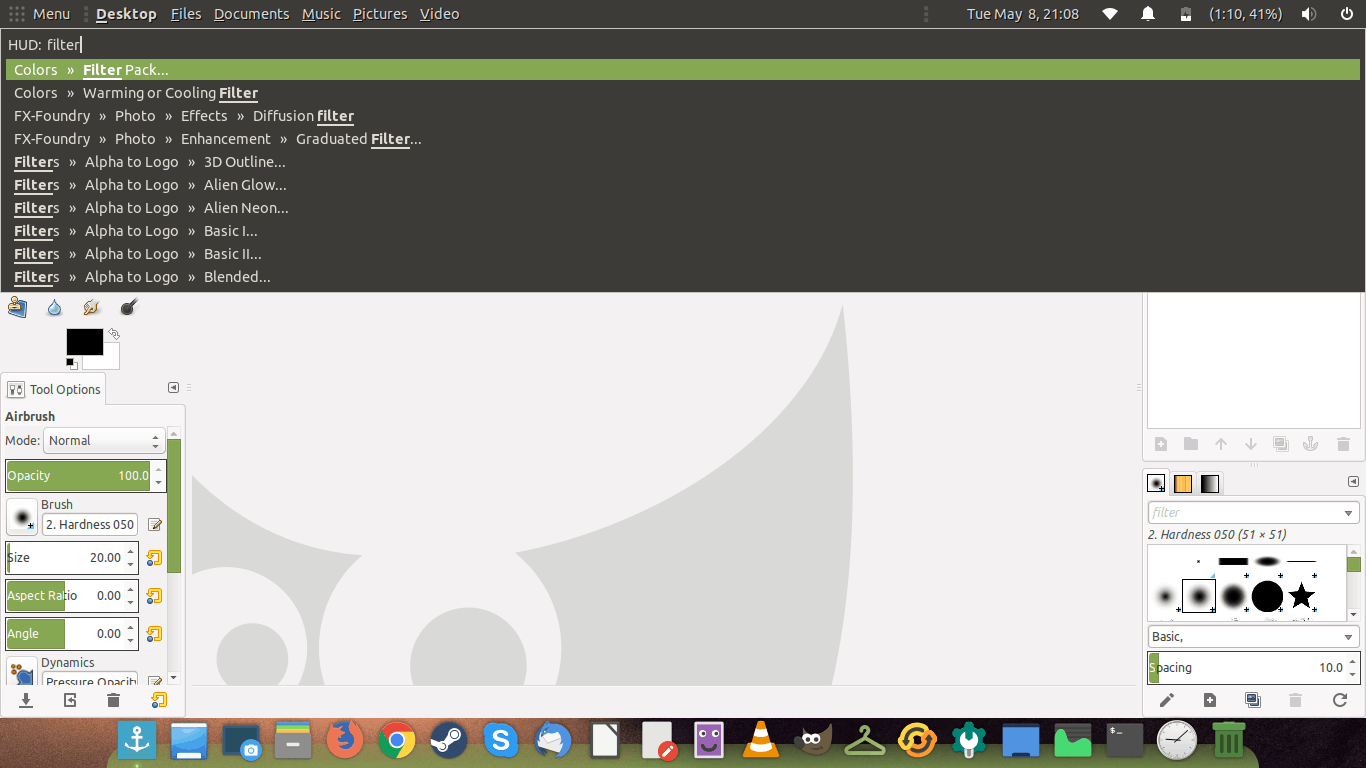Swap foreground and background colors arrow

point(114,334)
